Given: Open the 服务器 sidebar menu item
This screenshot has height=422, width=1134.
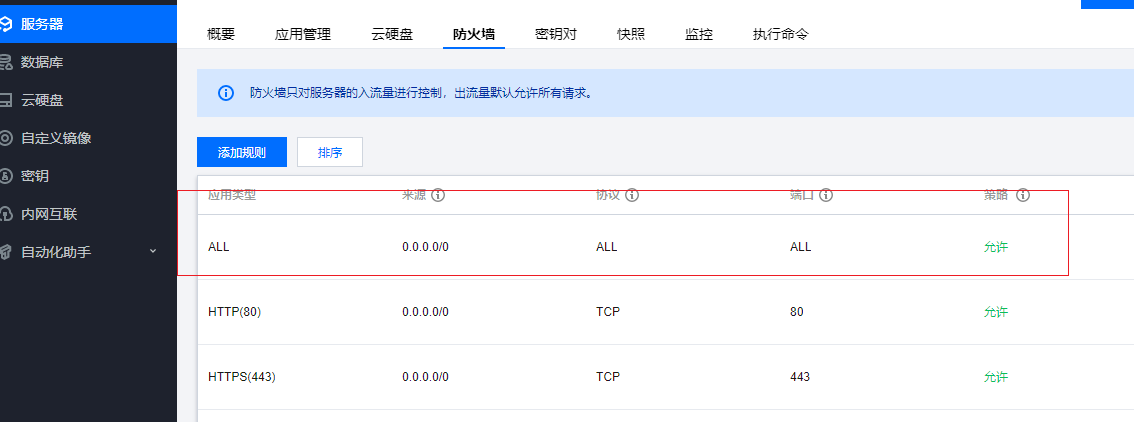Looking at the screenshot, I should click(x=88, y=25).
